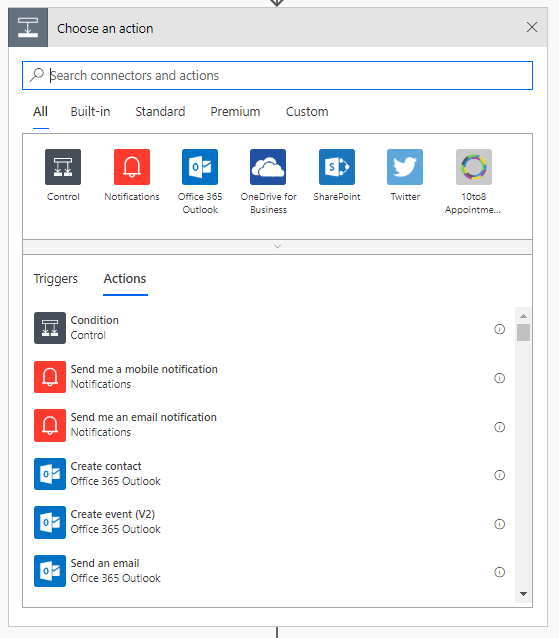Show info for Send an email action
The height and width of the screenshot is (638, 559).
(500, 572)
